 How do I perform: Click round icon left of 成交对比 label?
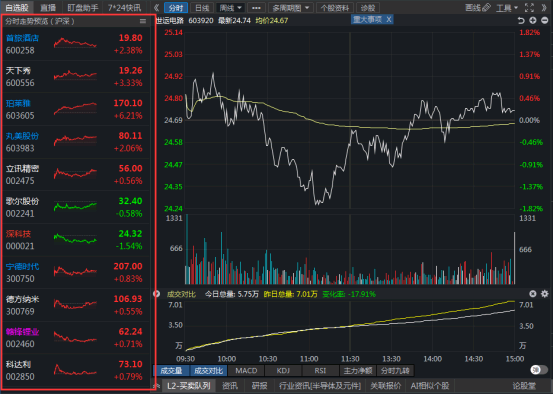tap(157, 294)
